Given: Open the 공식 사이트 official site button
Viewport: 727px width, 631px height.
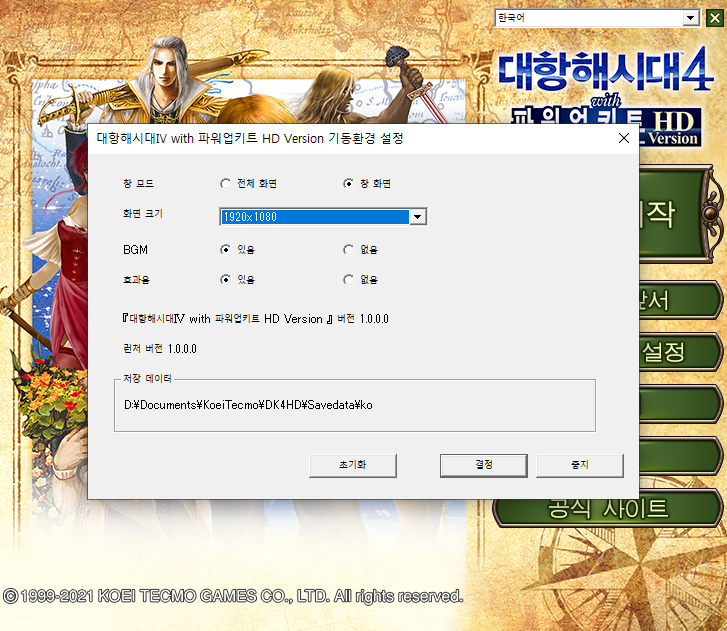Looking at the screenshot, I should [x=608, y=508].
